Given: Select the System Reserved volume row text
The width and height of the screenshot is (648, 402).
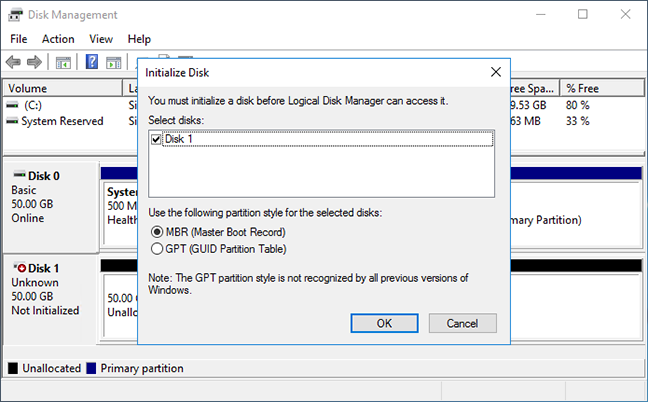Looking at the screenshot, I should click(62, 121).
